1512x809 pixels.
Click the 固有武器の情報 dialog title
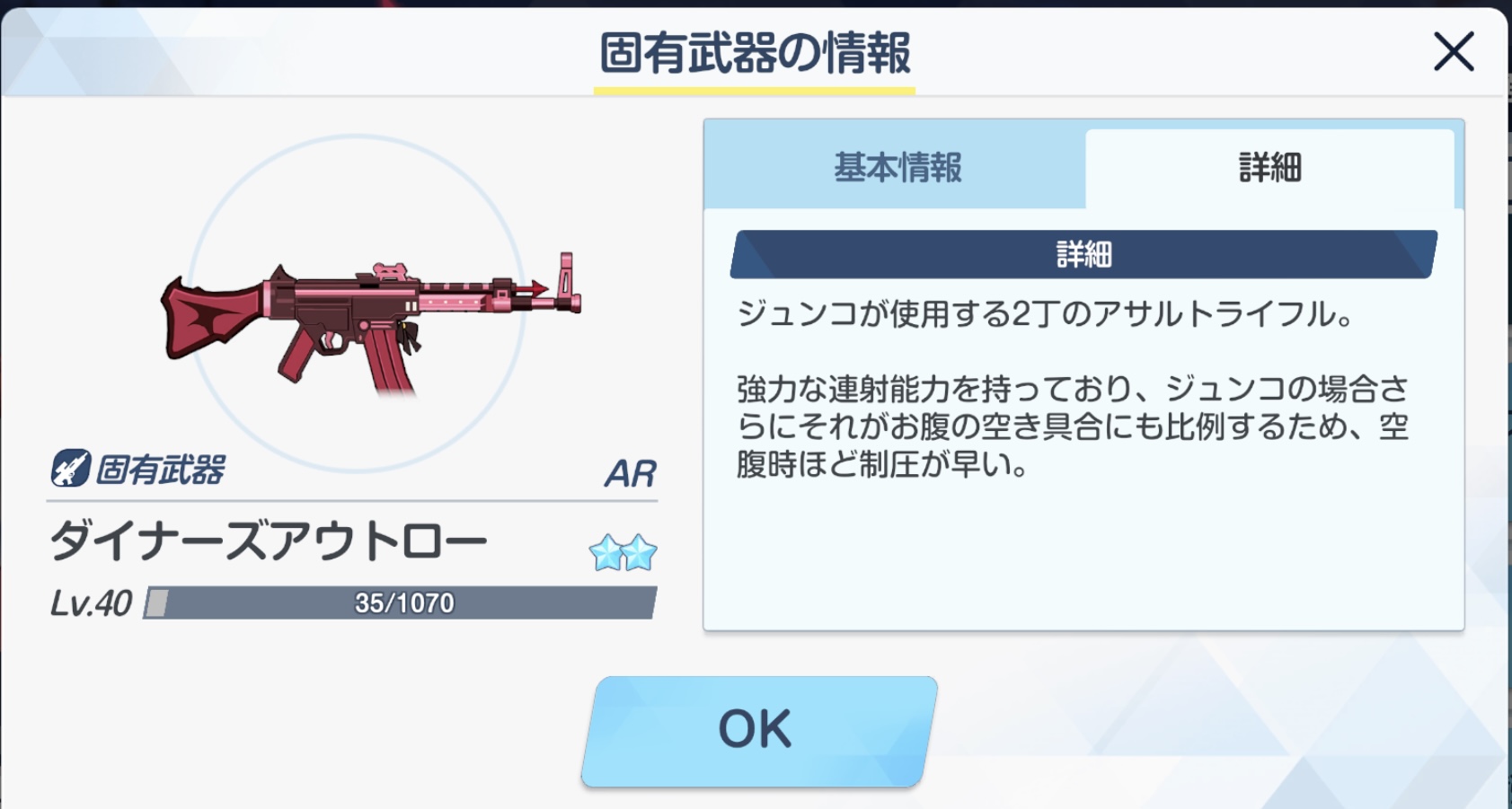click(755, 52)
